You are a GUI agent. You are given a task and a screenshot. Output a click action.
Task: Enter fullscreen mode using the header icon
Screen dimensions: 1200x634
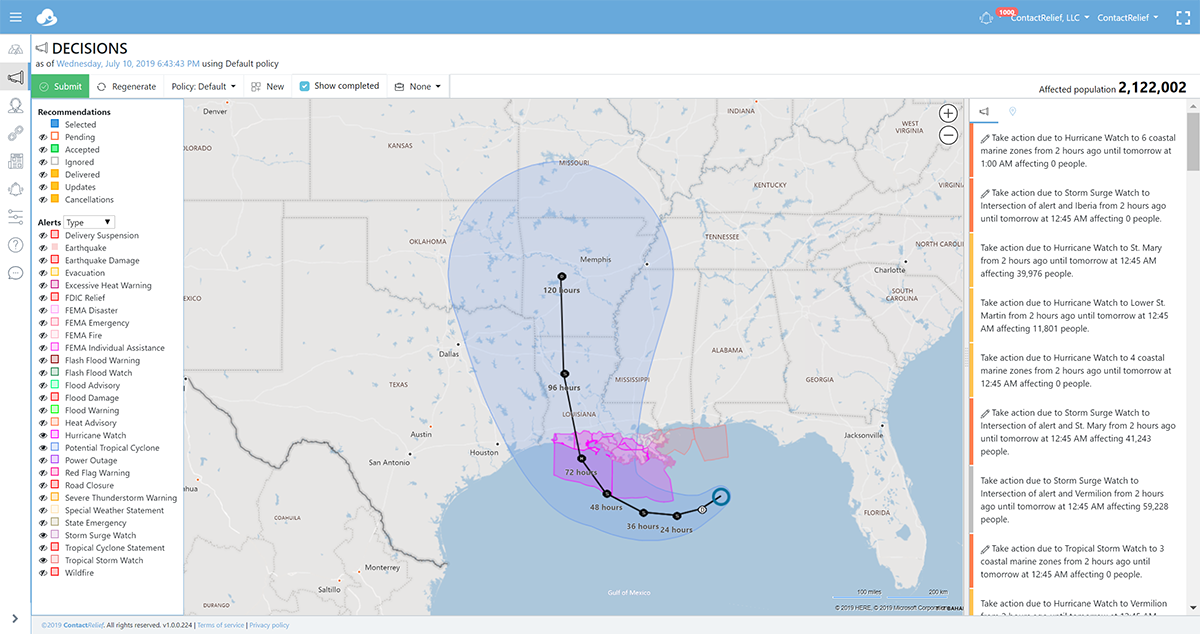tap(1183, 18)
